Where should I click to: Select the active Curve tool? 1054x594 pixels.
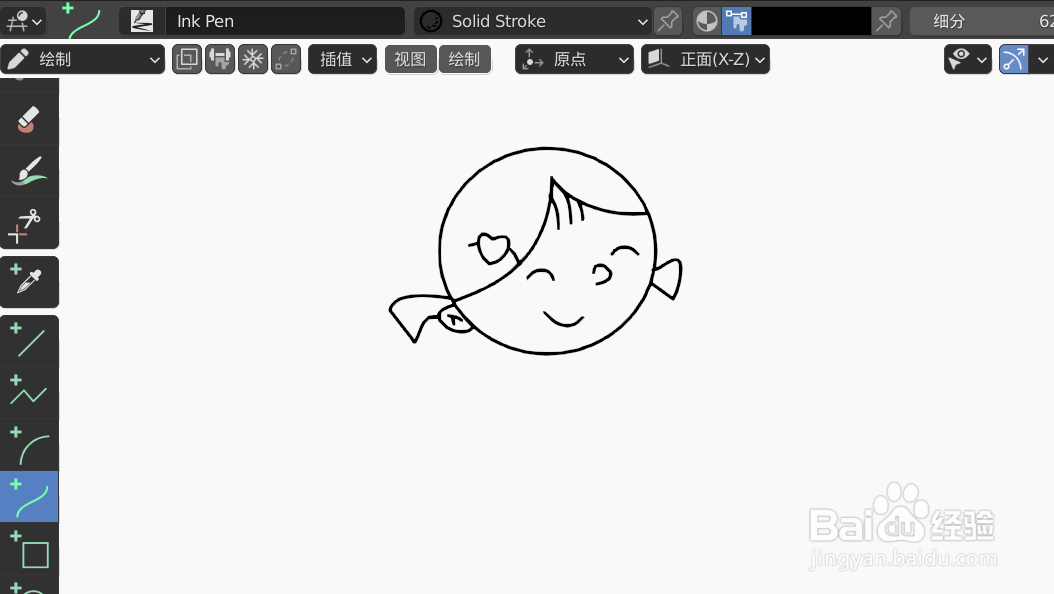[29, 497]
